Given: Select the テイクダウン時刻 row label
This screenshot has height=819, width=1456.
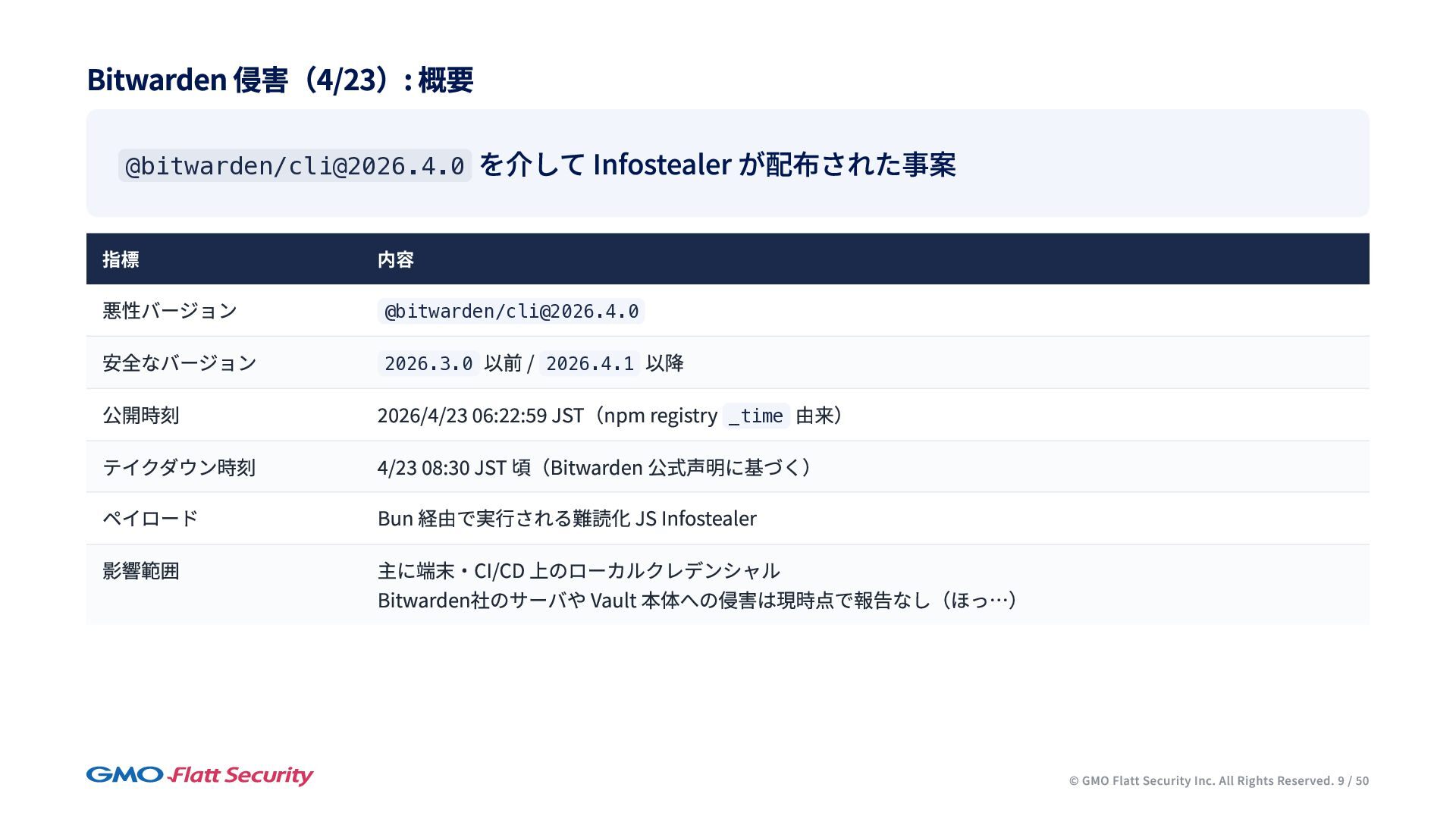Looking at the screenshot, I should point(179,467).
